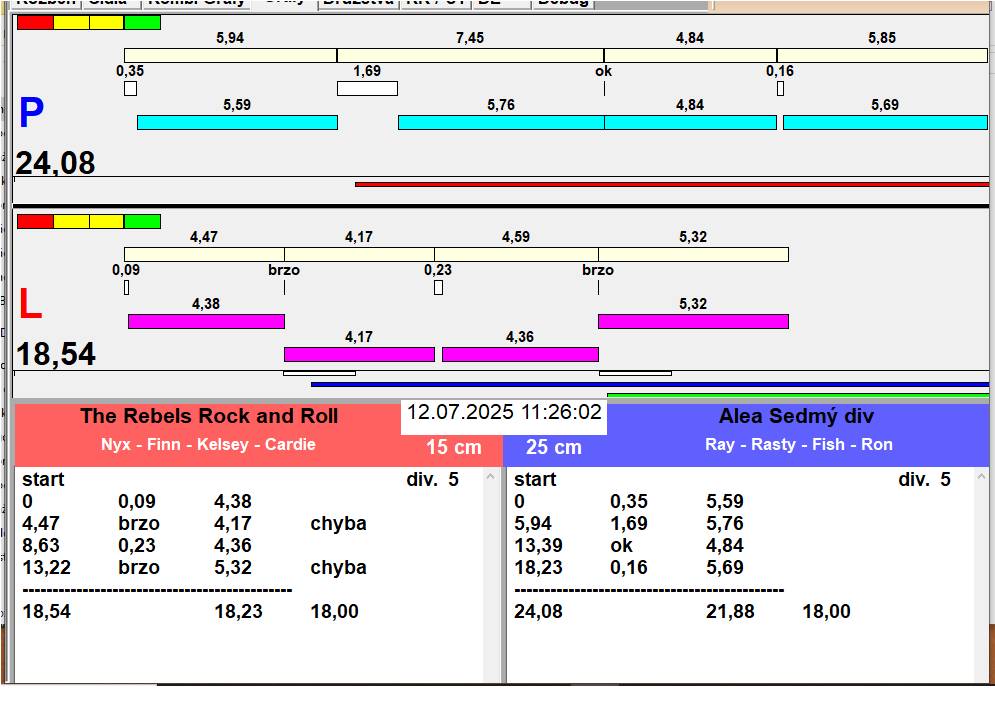Select the cream 4,59 segment in the L lane
The image size is (995, 701).
tap(516, 254)
